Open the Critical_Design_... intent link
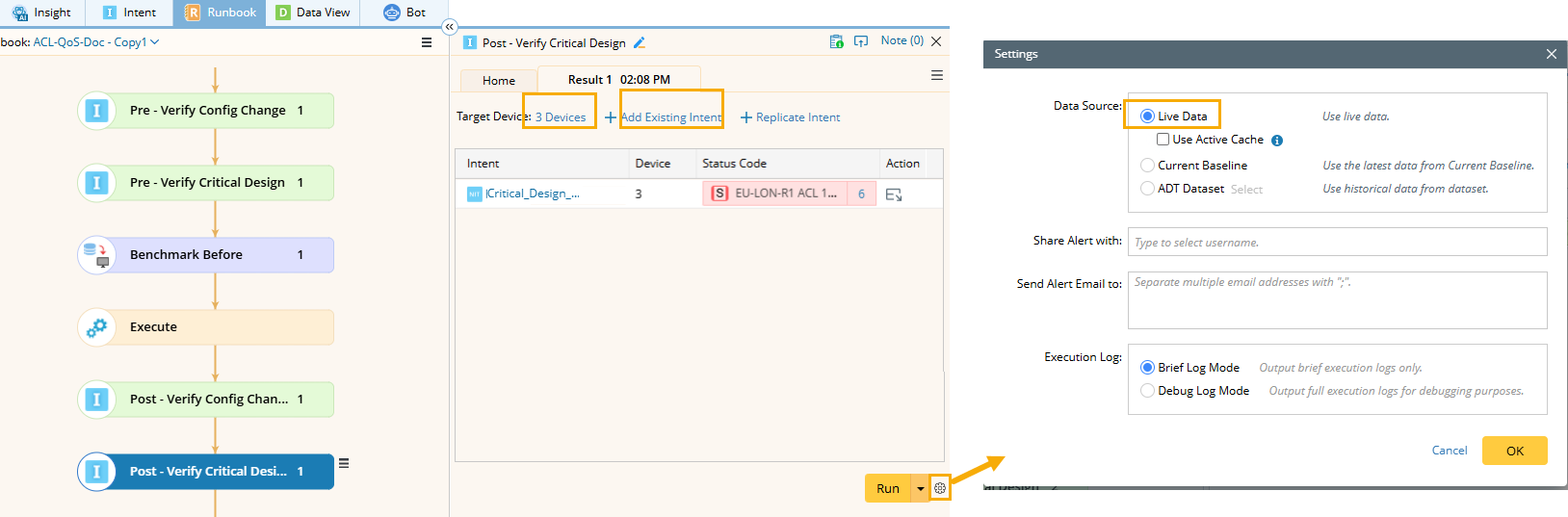Screen dimensions: 1568x517 pyautogui.click(x=533, y=194)
